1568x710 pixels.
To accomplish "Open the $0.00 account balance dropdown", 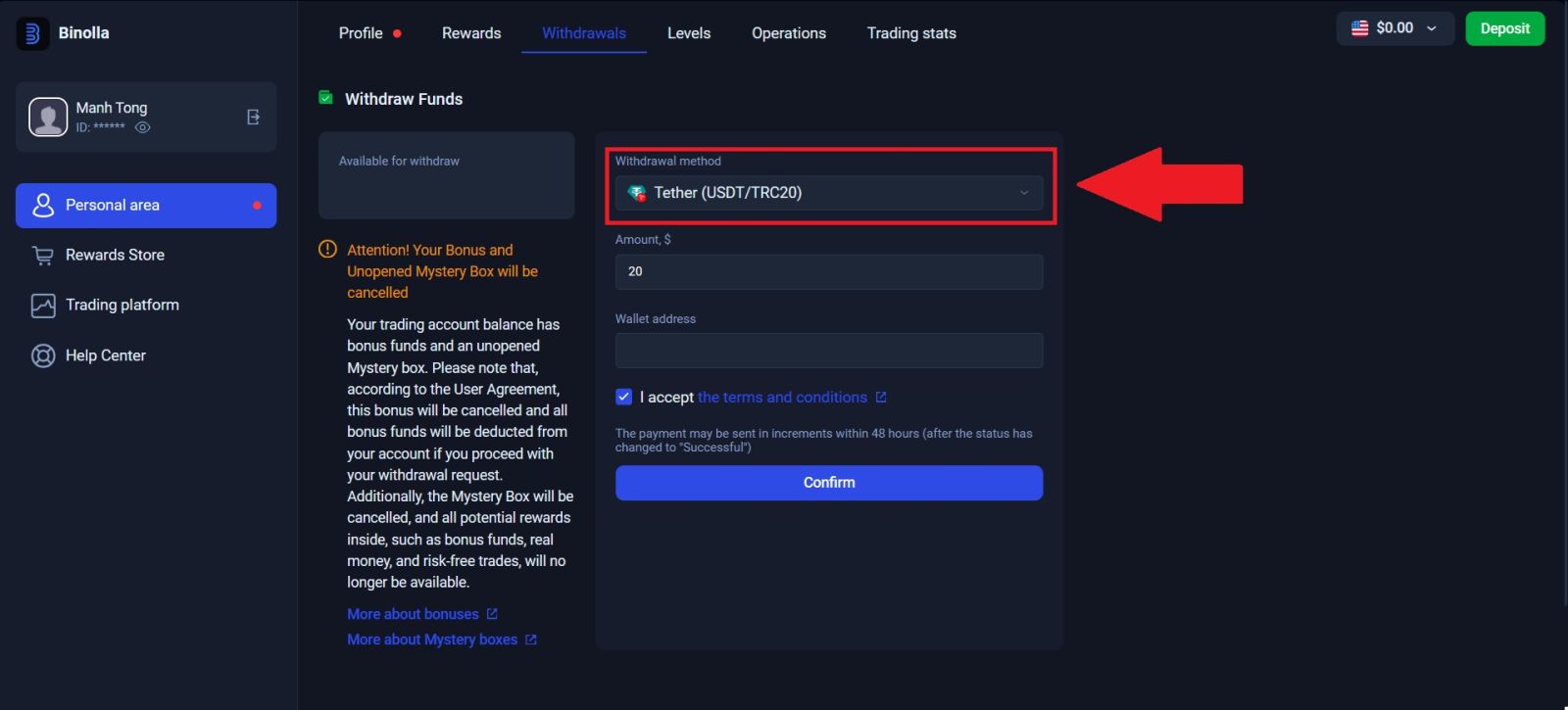I will click(1395, 28).
